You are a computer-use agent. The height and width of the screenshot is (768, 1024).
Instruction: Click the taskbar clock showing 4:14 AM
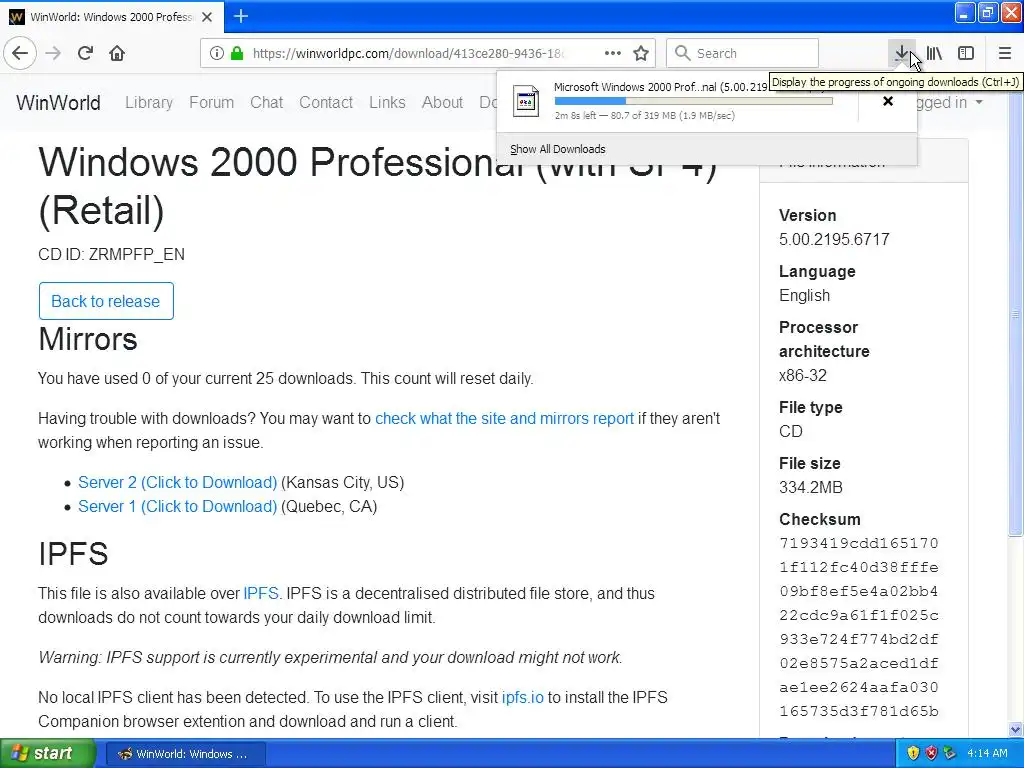987,753
